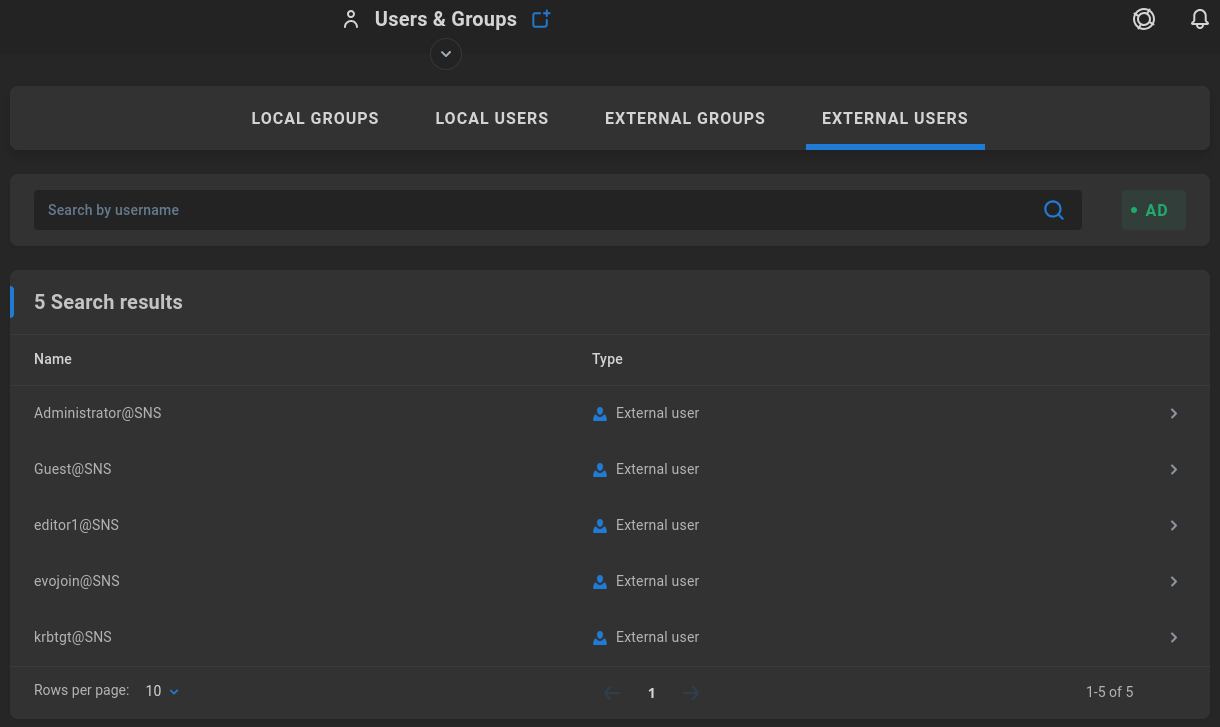Image resolution: width=1220 pixels, height=727 pixels.
Task: Go to previous page arrow
Action: pos(612,693)
